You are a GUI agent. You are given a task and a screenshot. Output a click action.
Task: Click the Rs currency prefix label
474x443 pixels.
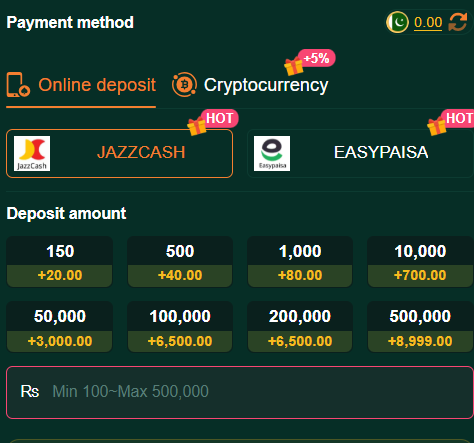pyautogui.click(x=30, y=391)
